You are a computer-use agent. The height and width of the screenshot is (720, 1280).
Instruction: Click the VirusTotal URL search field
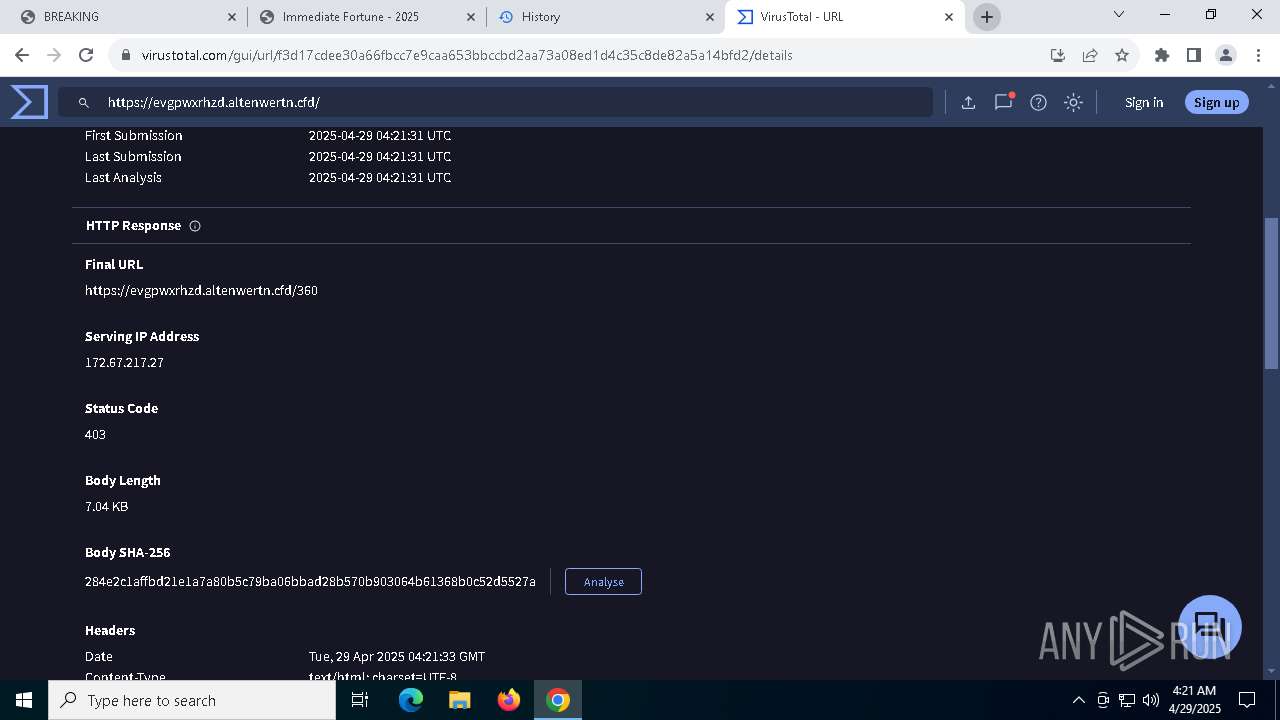[x=495, y=102]
